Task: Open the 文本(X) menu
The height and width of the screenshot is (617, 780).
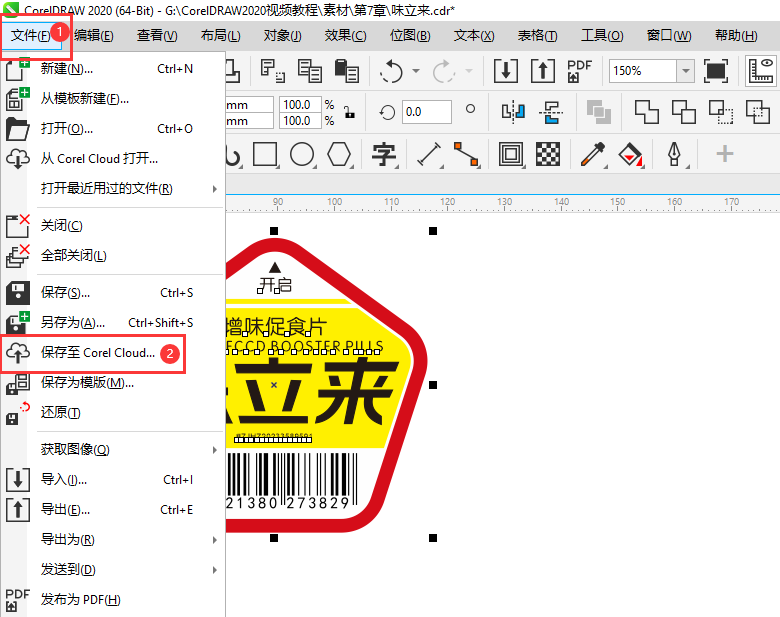Action: tap(474, 36)
